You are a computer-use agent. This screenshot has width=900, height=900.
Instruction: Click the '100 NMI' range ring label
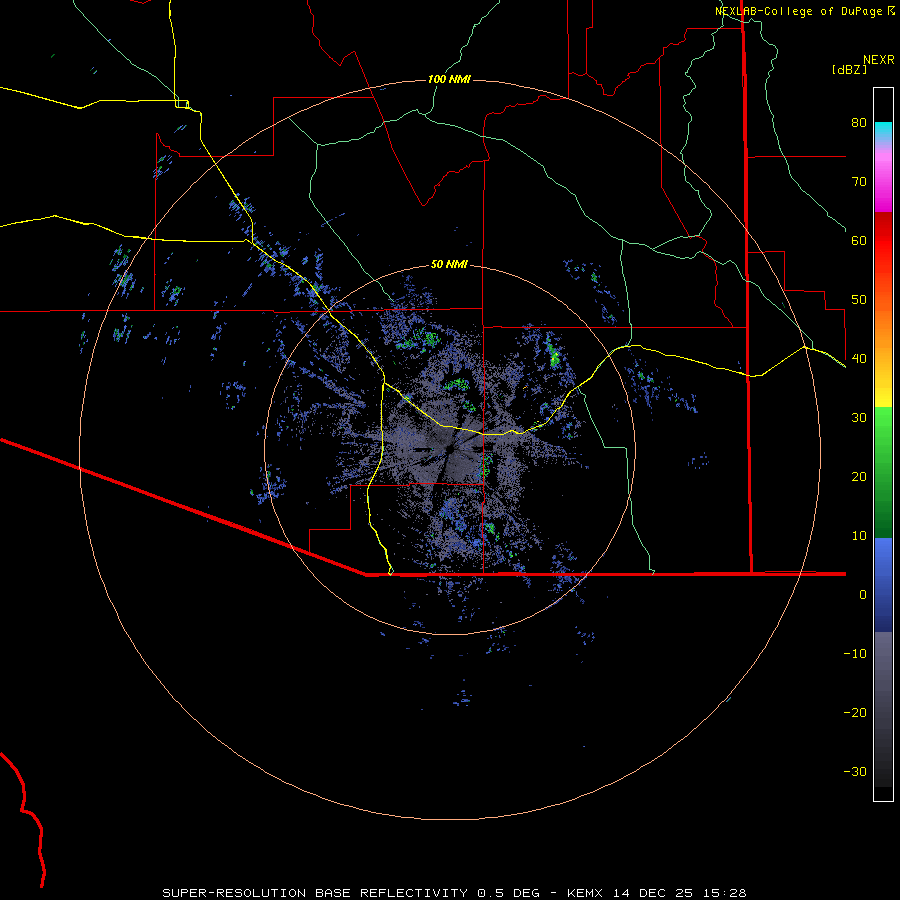tap(449, 79)
